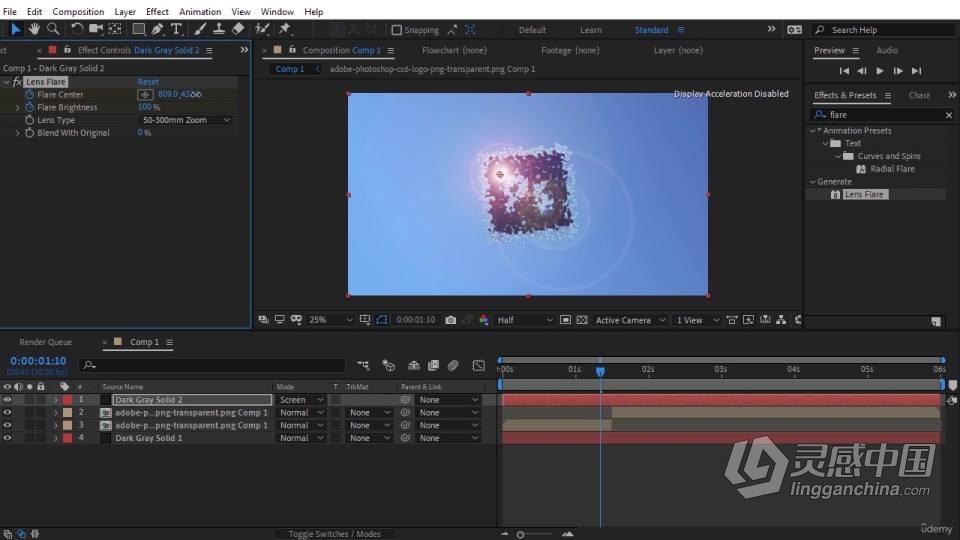Select the Clone Stamp tool
The image size is (960, 540).
(x=219, y=29)
